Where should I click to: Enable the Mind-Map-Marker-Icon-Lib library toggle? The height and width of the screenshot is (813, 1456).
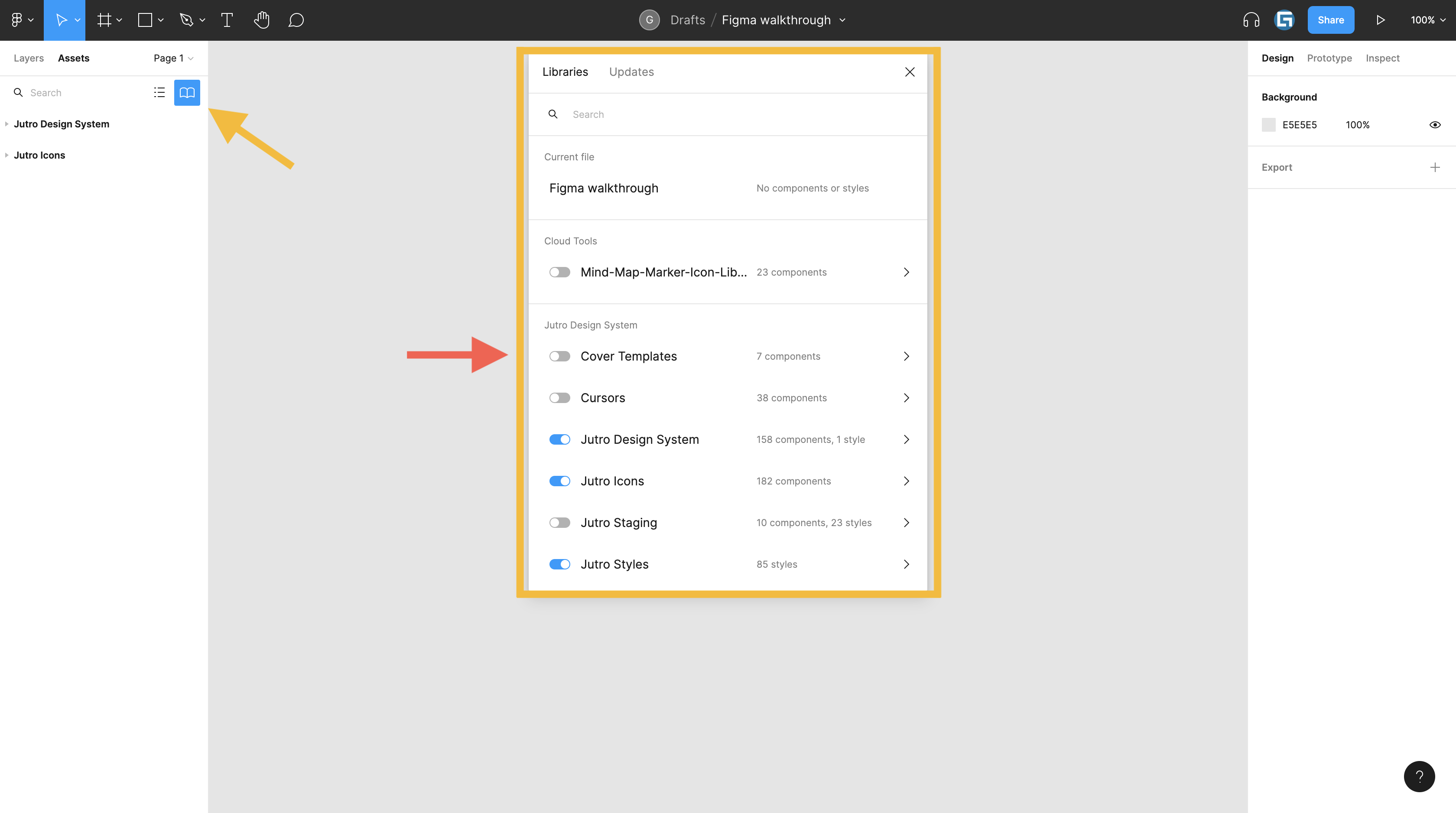(559, 273)
